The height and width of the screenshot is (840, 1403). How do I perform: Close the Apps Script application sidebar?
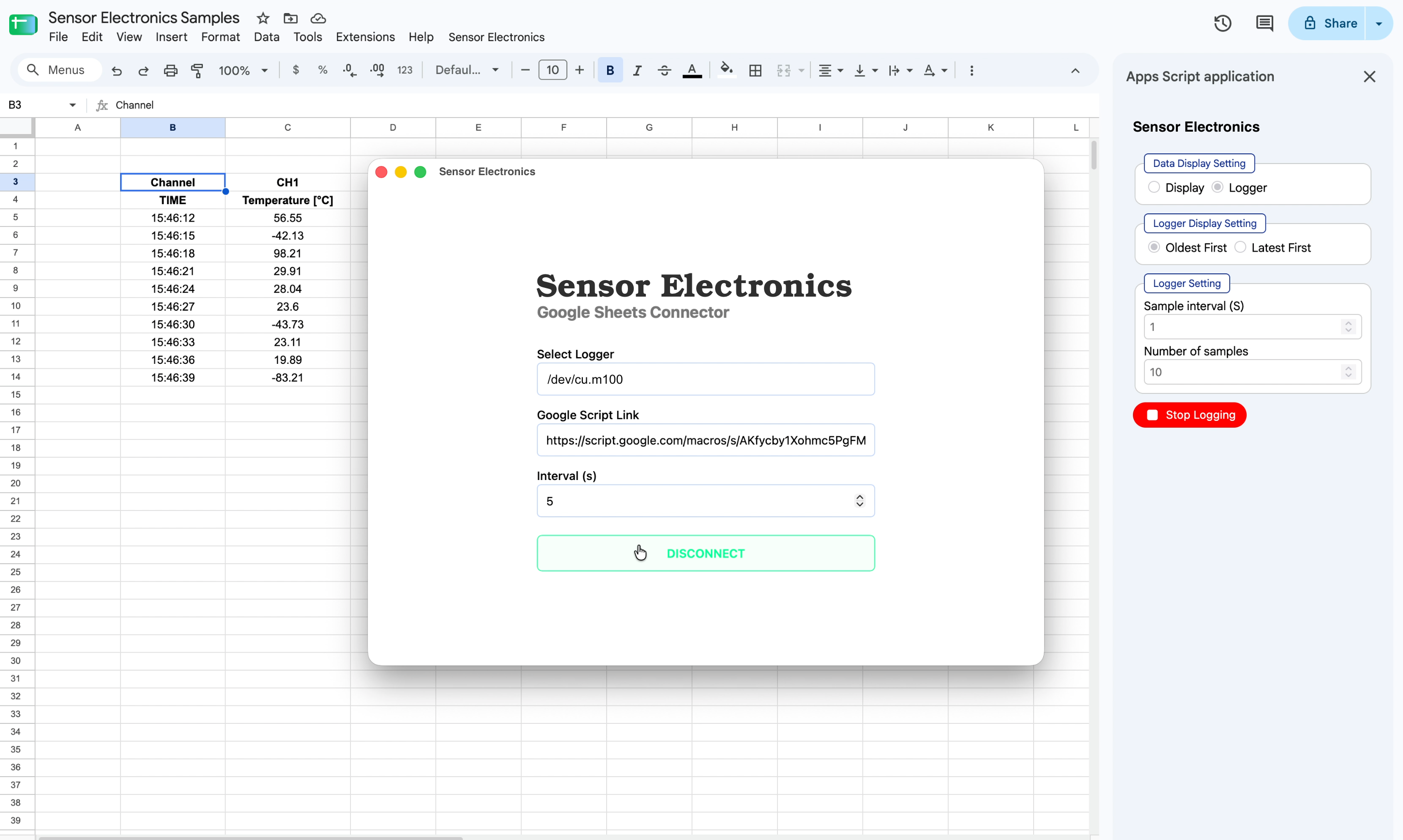[1369, 76]
